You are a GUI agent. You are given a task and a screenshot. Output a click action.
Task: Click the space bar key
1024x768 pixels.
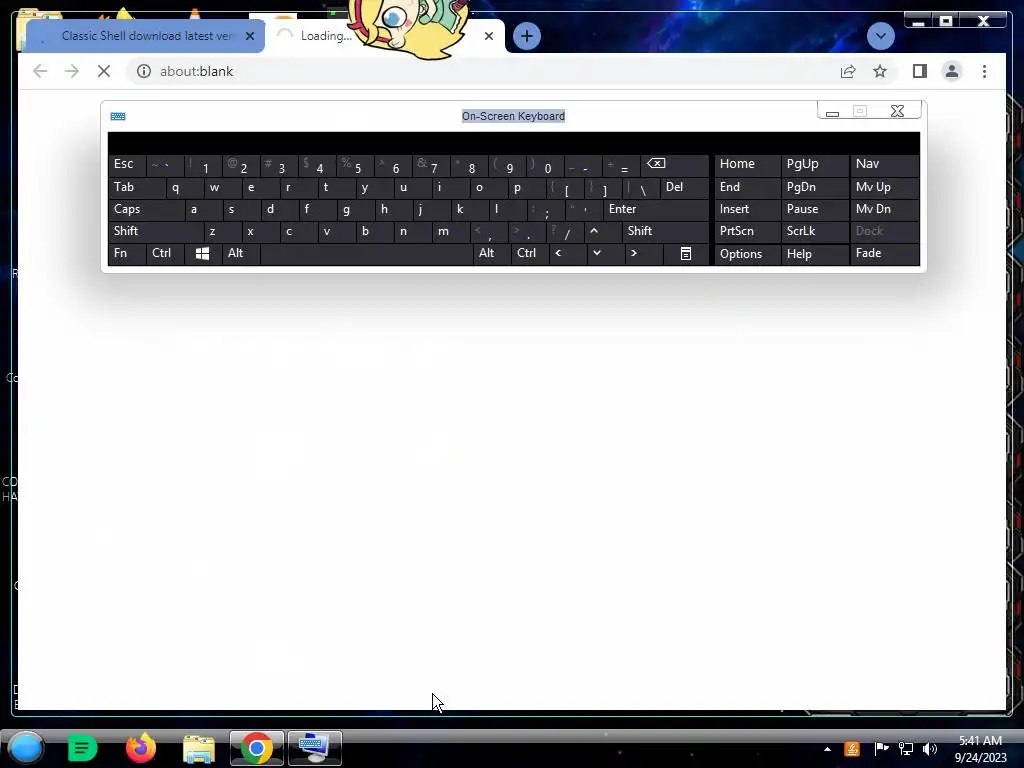pos(366,253)
